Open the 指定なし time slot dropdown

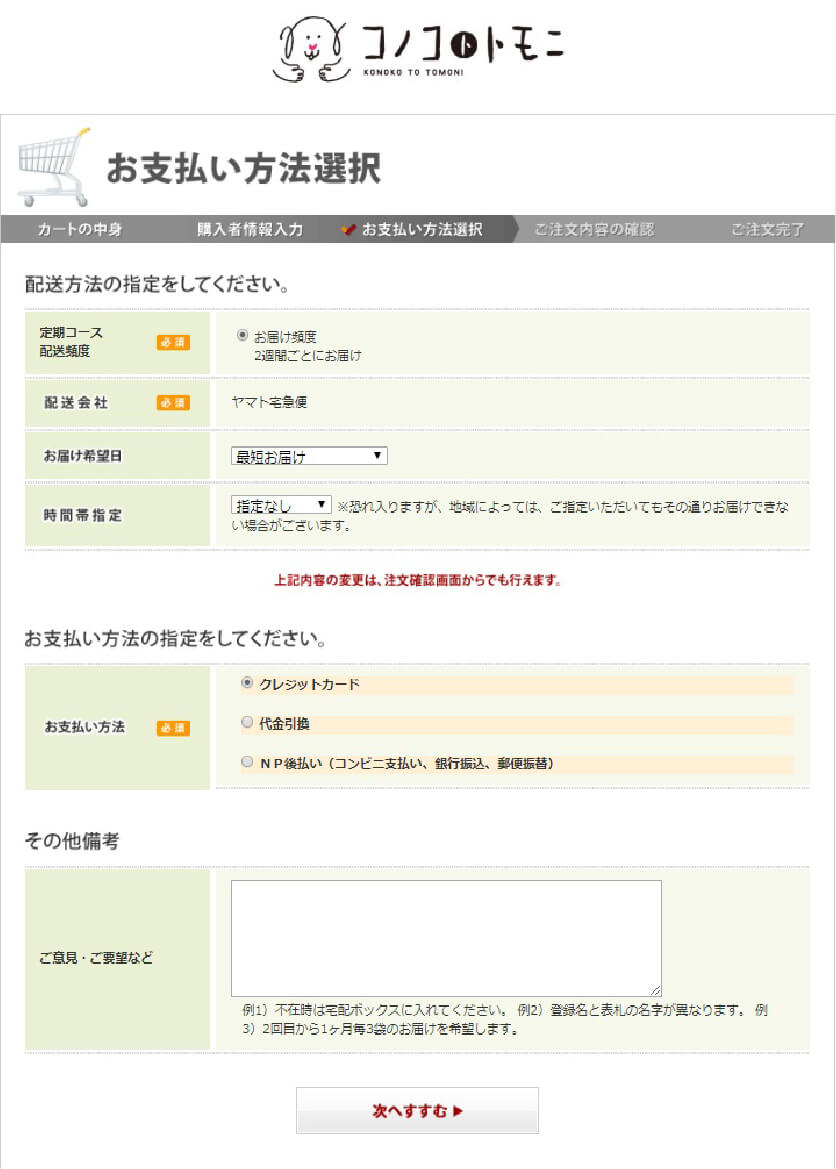(x=281, y=506)
